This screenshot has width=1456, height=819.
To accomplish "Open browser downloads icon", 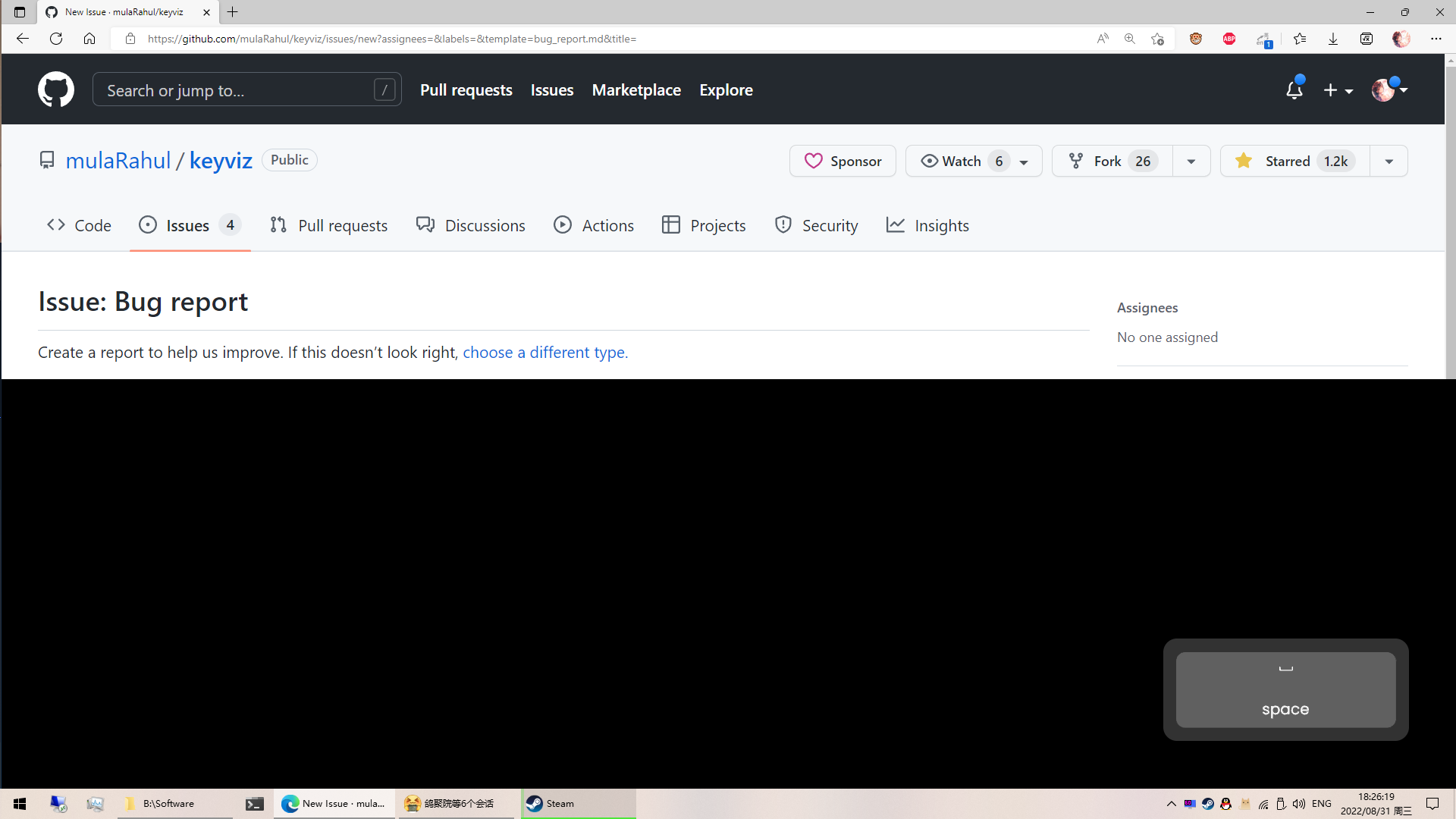I will coord(1332,39).
